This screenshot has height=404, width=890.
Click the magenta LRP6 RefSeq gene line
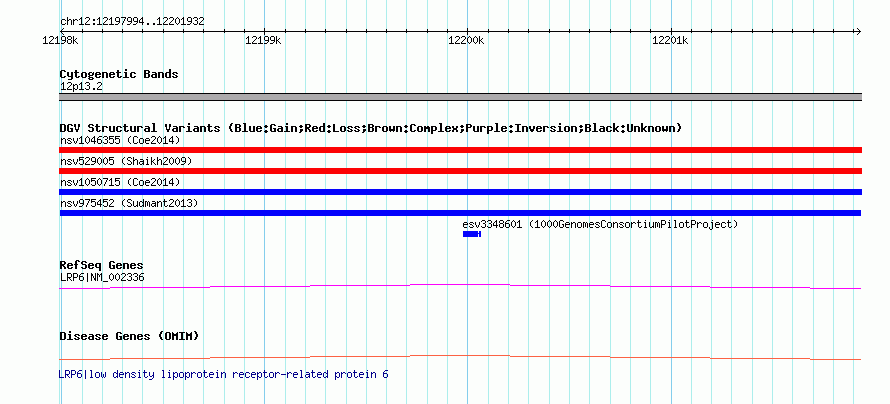pyautogui.click(x=460, y=287)
